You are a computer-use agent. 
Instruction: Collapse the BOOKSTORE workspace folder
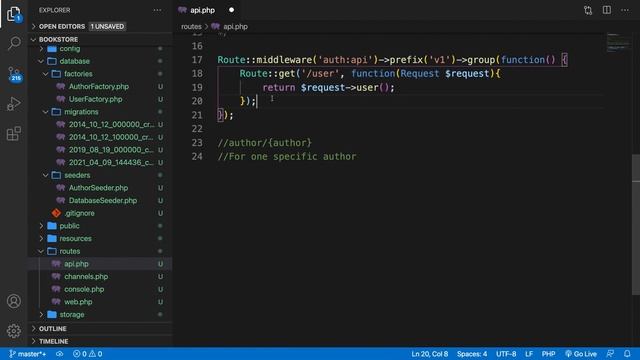[100, 40]
